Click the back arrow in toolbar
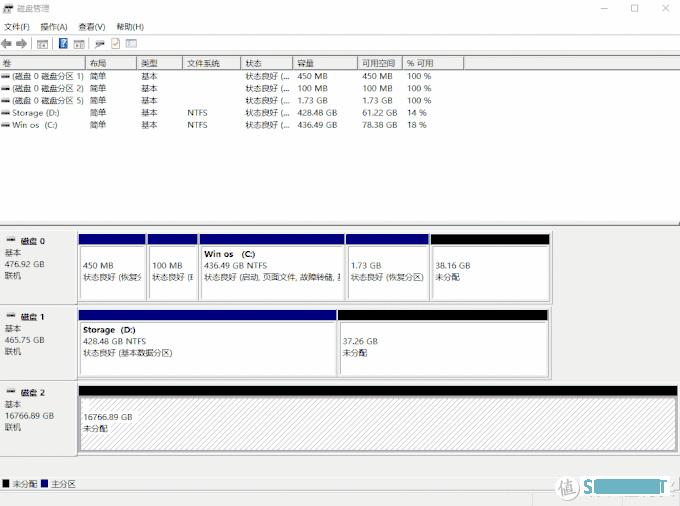 (7, 43)
